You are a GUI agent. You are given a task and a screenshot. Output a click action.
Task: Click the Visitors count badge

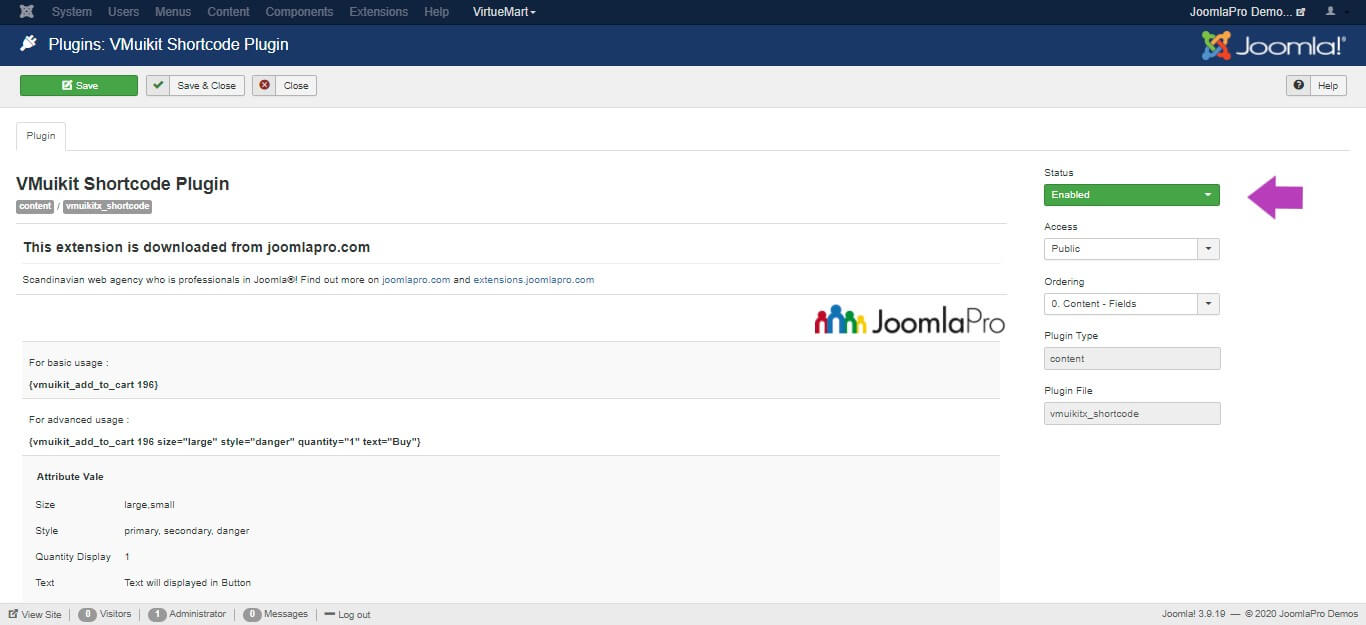87,614
